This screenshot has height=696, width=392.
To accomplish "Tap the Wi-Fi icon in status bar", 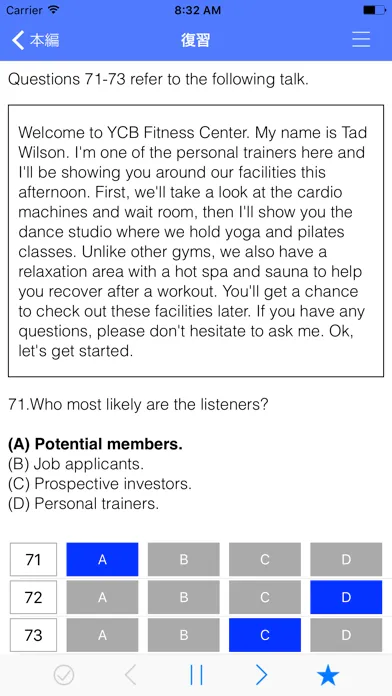I will (x=54, y=10).
